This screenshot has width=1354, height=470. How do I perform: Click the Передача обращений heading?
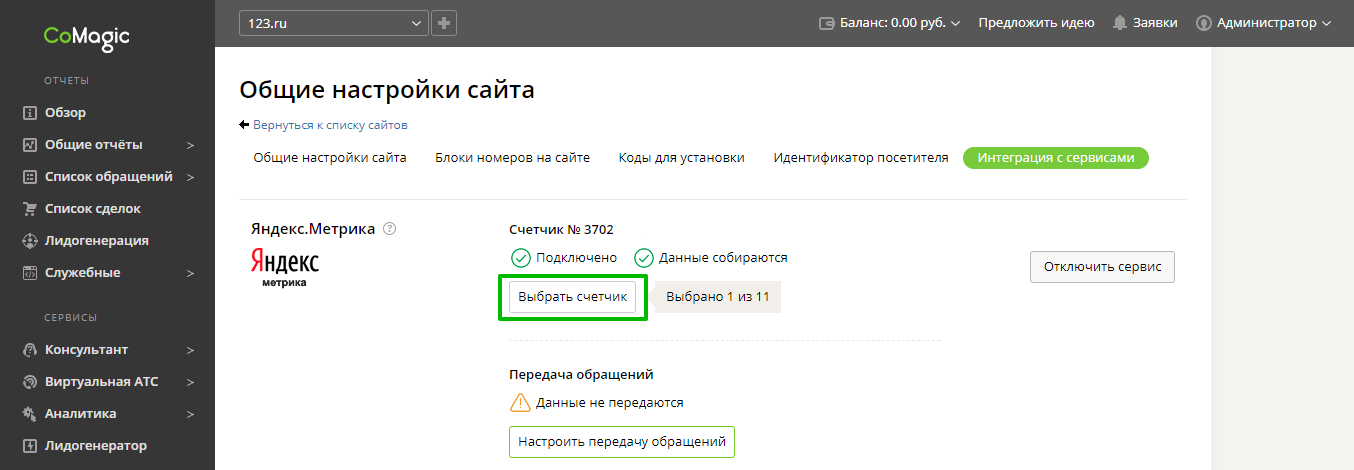point(581,374)
